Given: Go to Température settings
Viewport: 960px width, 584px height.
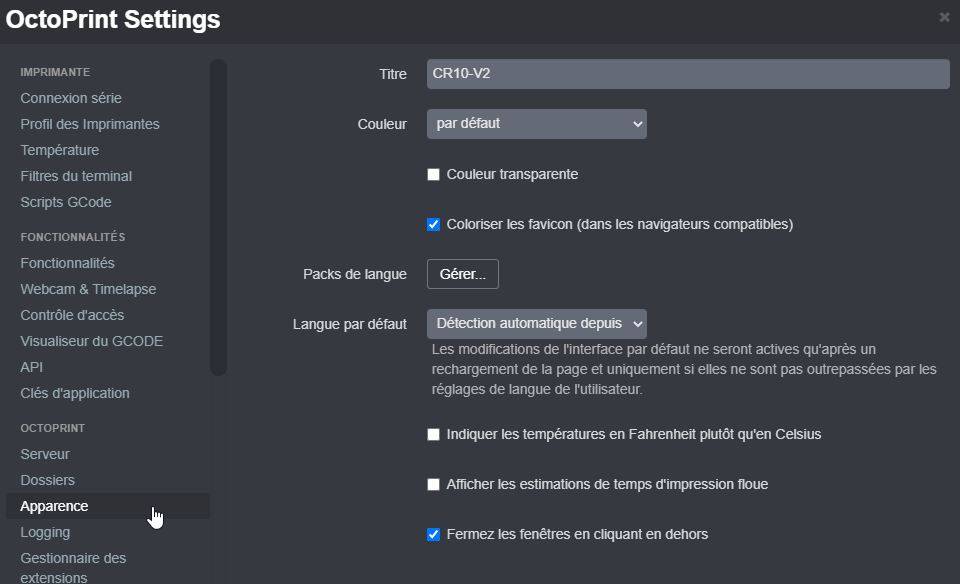Looking at the screenshot, I should tap(59, 150).
